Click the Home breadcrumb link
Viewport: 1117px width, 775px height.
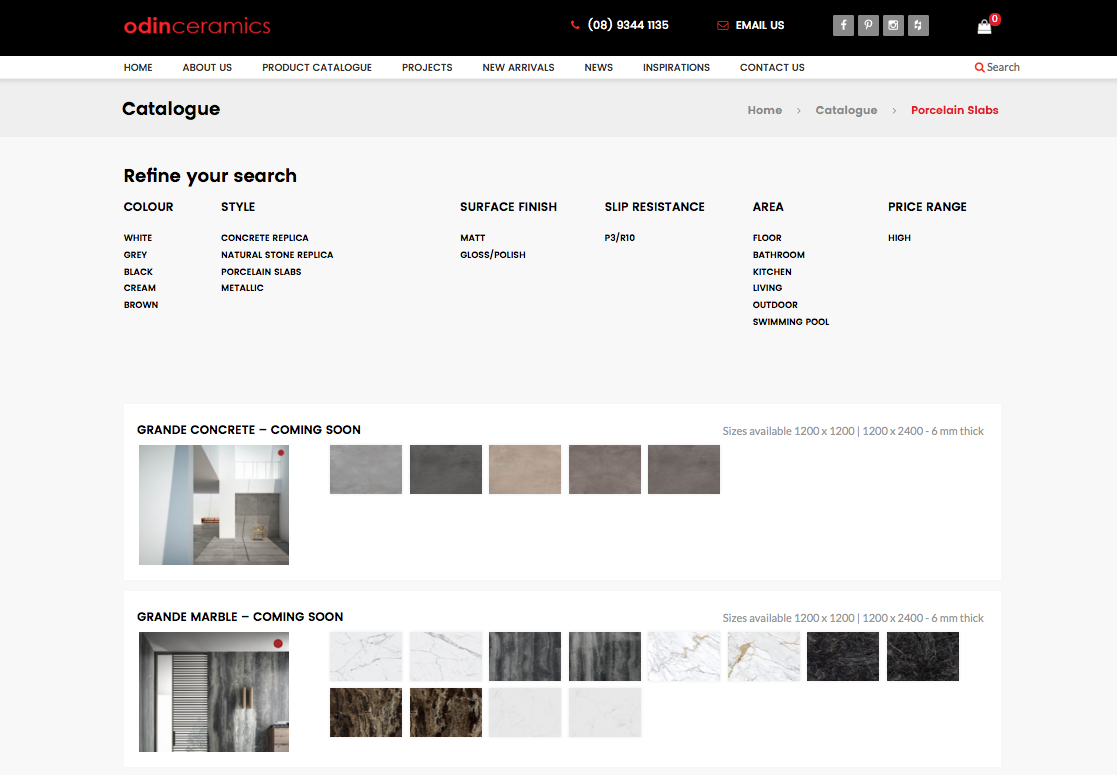click(x=764, y=110)
